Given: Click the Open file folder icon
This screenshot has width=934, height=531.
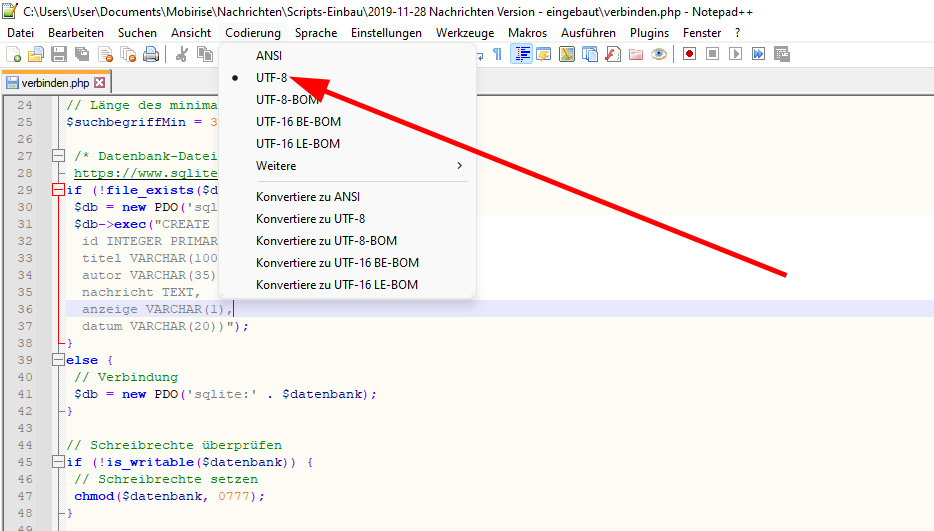Looking at the screenshot, I should [x=35, y=54].
